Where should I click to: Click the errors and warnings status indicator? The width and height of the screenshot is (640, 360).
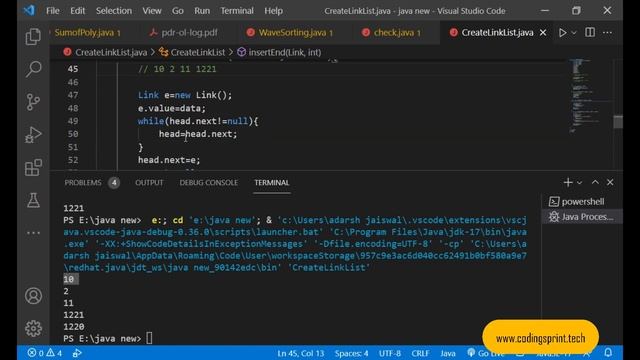point(45,353)
